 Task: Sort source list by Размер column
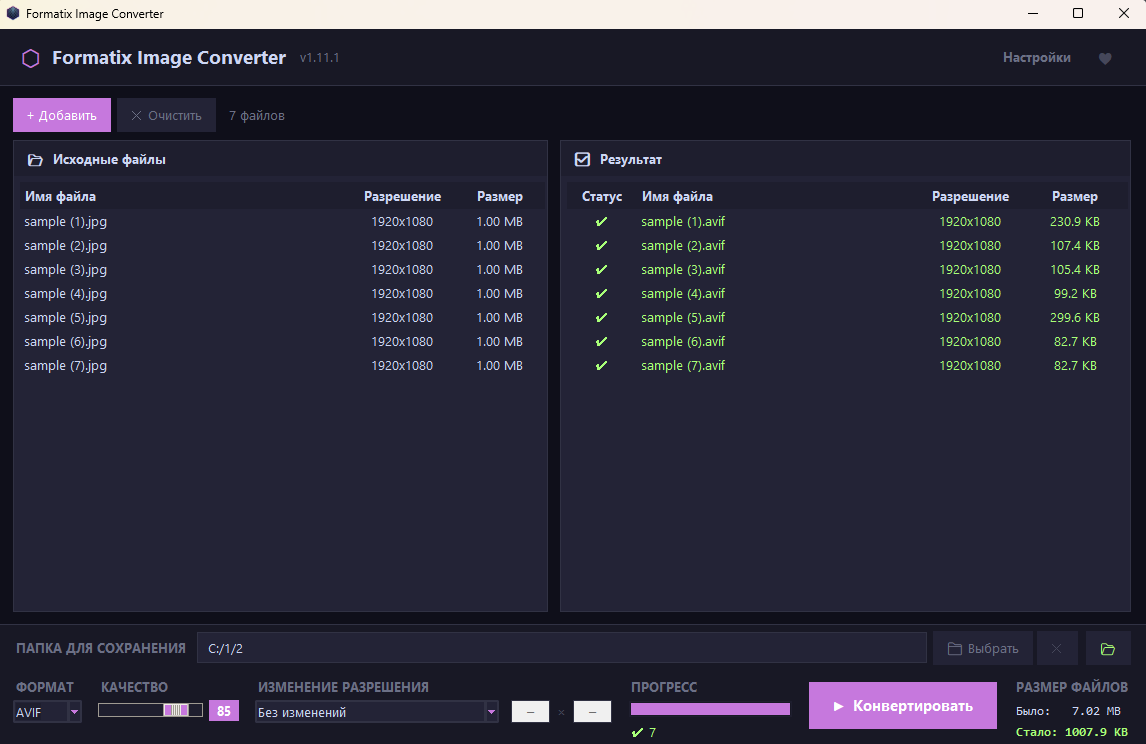[500, 197]
